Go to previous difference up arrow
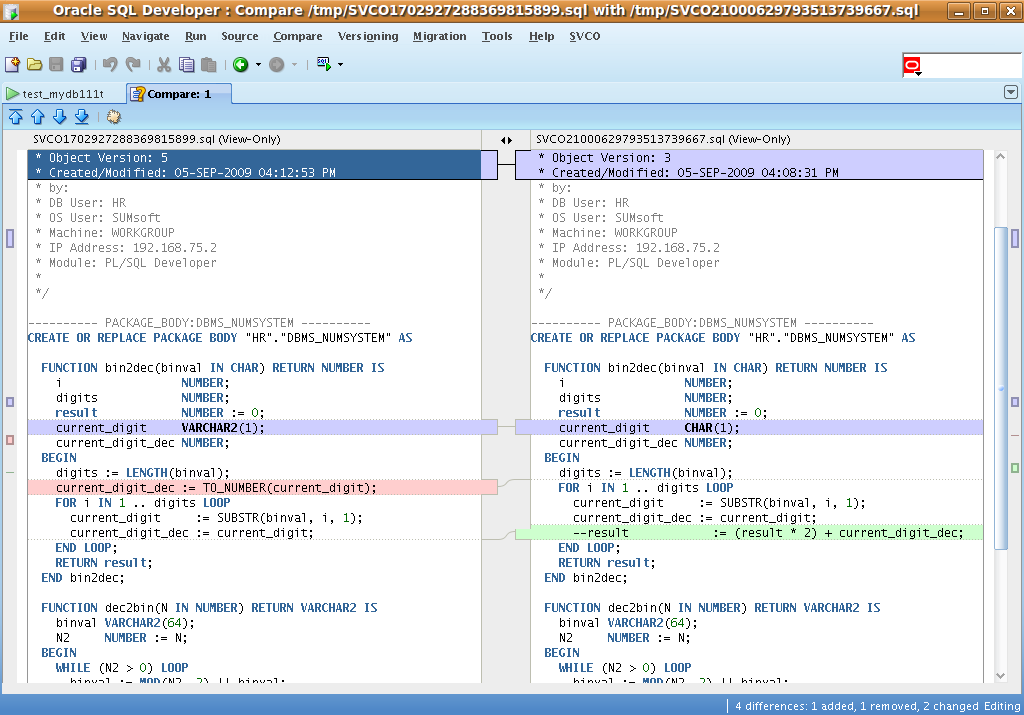The height and width of the screenshot is (715, 1024). tap(37, 116)
